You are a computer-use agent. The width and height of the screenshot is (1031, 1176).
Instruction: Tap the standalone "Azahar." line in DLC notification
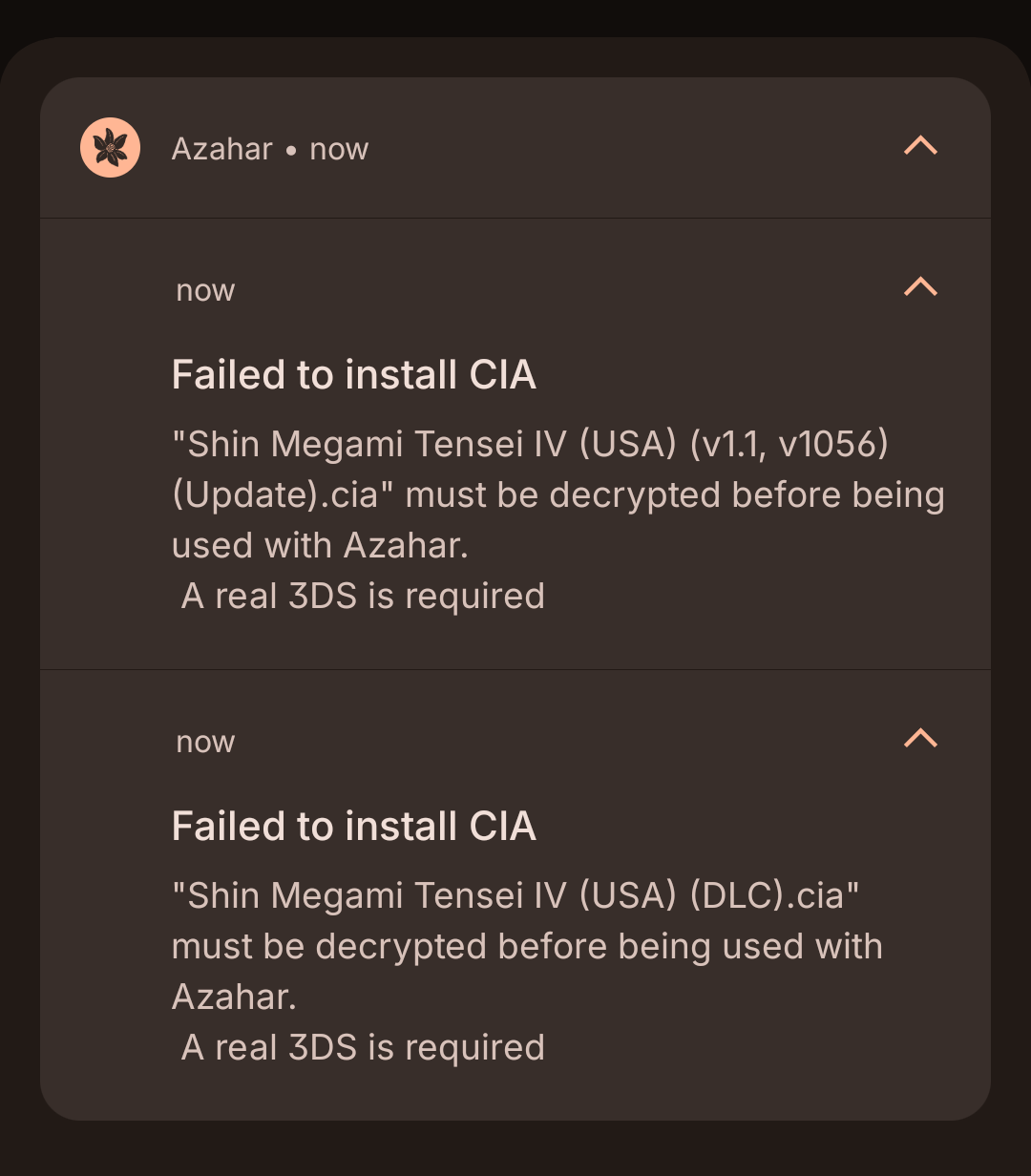click(234, 997)
